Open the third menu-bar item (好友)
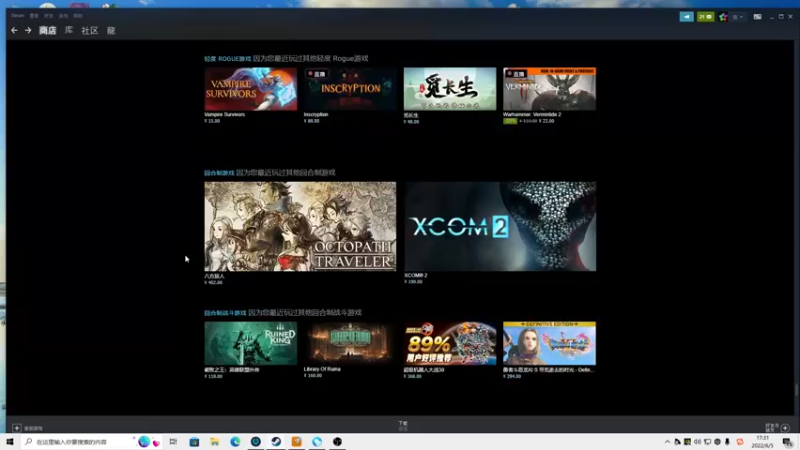The image size is (800, 450). 48,16
